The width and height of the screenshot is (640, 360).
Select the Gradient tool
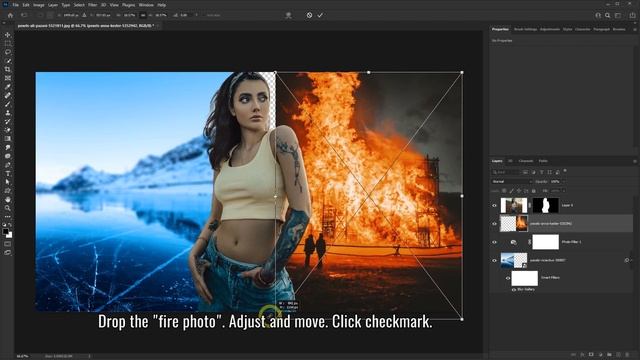(7, 139)
